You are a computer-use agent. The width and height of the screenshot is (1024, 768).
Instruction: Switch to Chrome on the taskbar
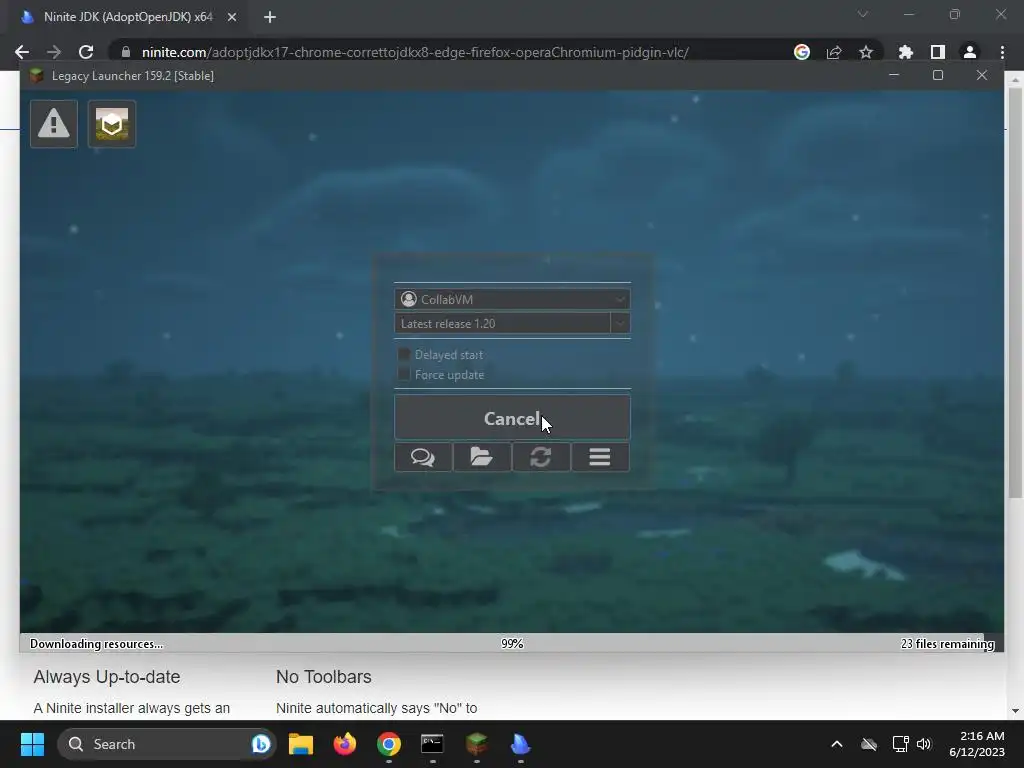click(389, 744)
